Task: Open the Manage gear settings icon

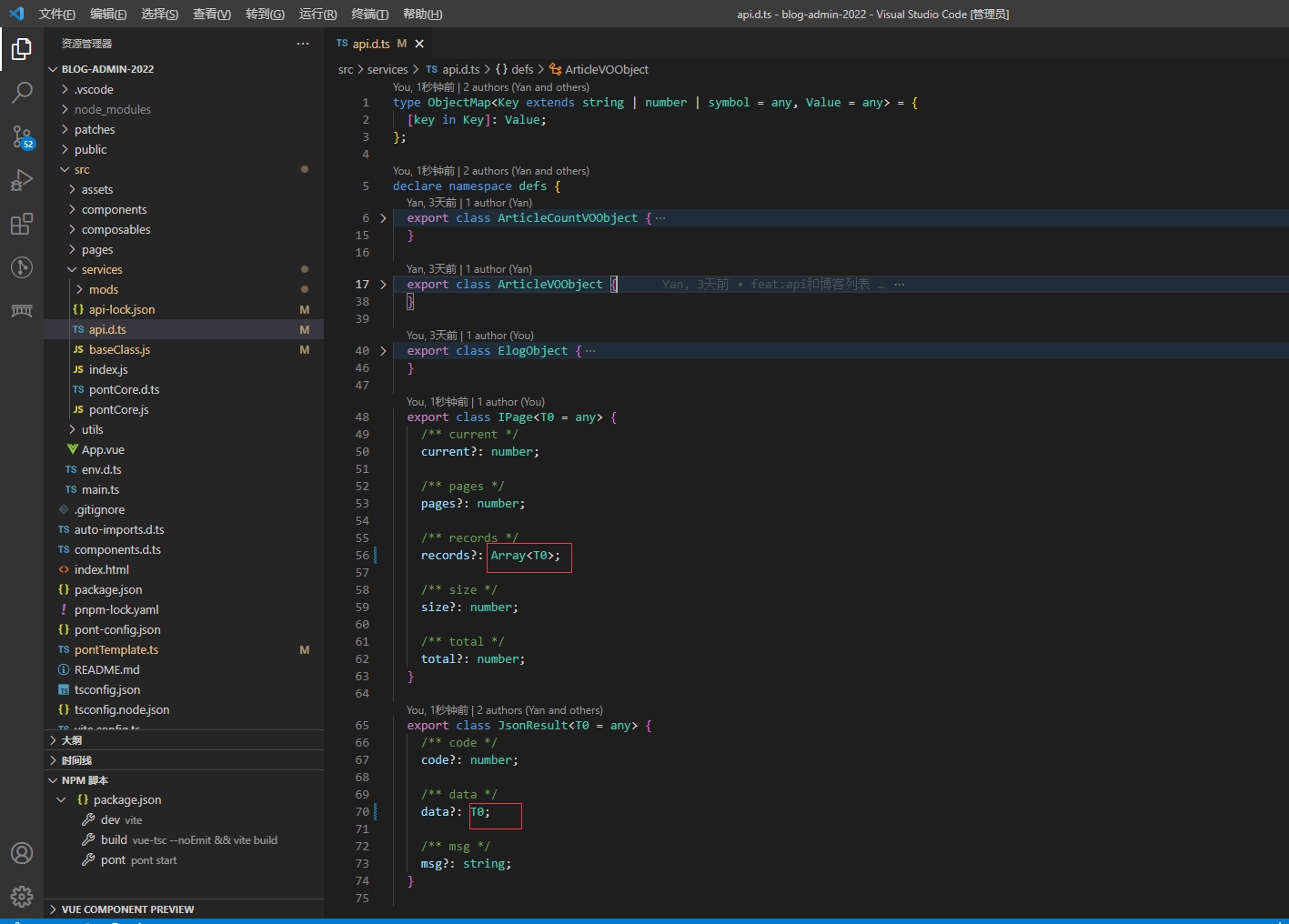Action: point(22,897)
